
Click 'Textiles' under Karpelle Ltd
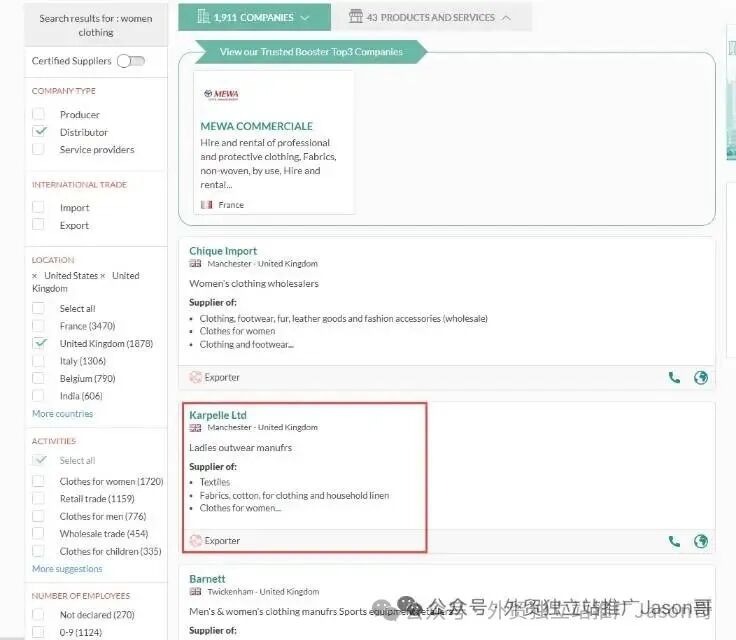pyautogui.click(x=215, y=482)
